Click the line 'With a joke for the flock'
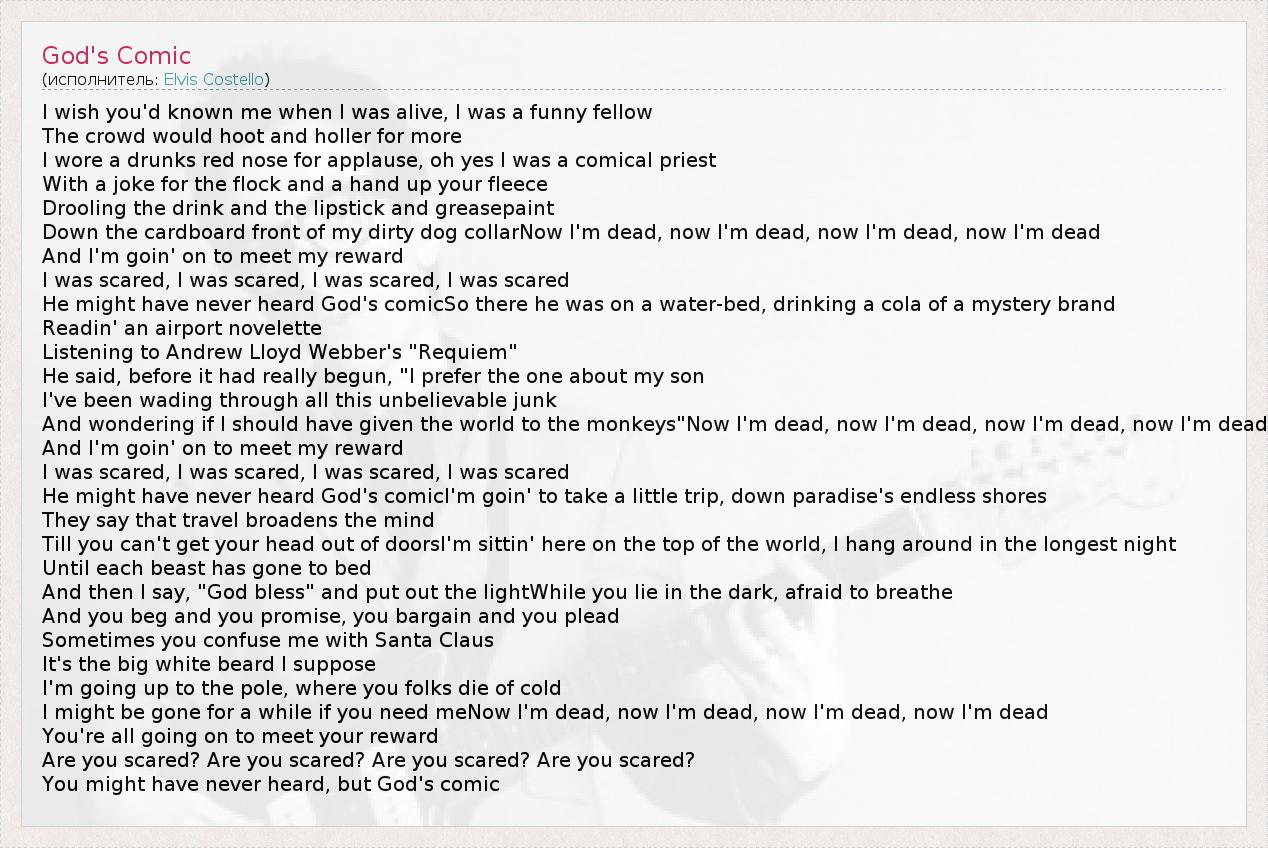1268x848 pixels. pos(295,184)
